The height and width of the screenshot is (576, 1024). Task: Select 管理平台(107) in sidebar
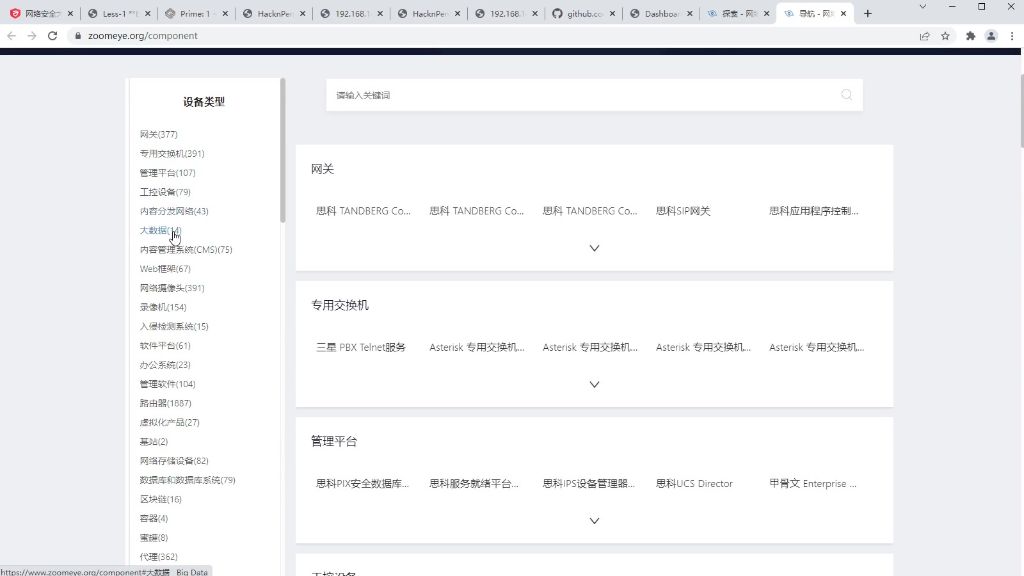point(167,173)
